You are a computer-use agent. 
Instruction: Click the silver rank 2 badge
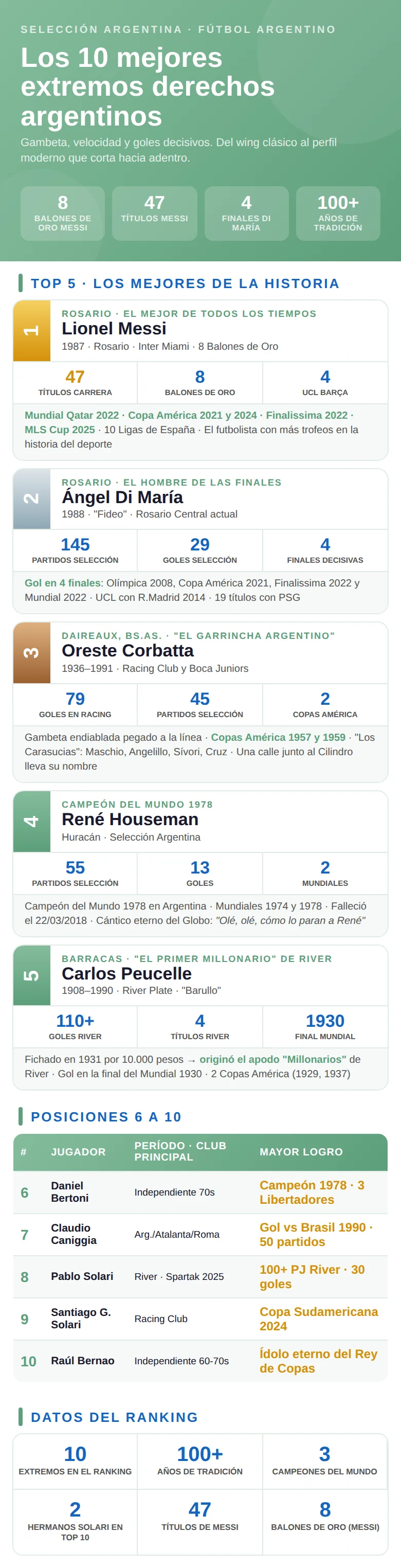32,498
